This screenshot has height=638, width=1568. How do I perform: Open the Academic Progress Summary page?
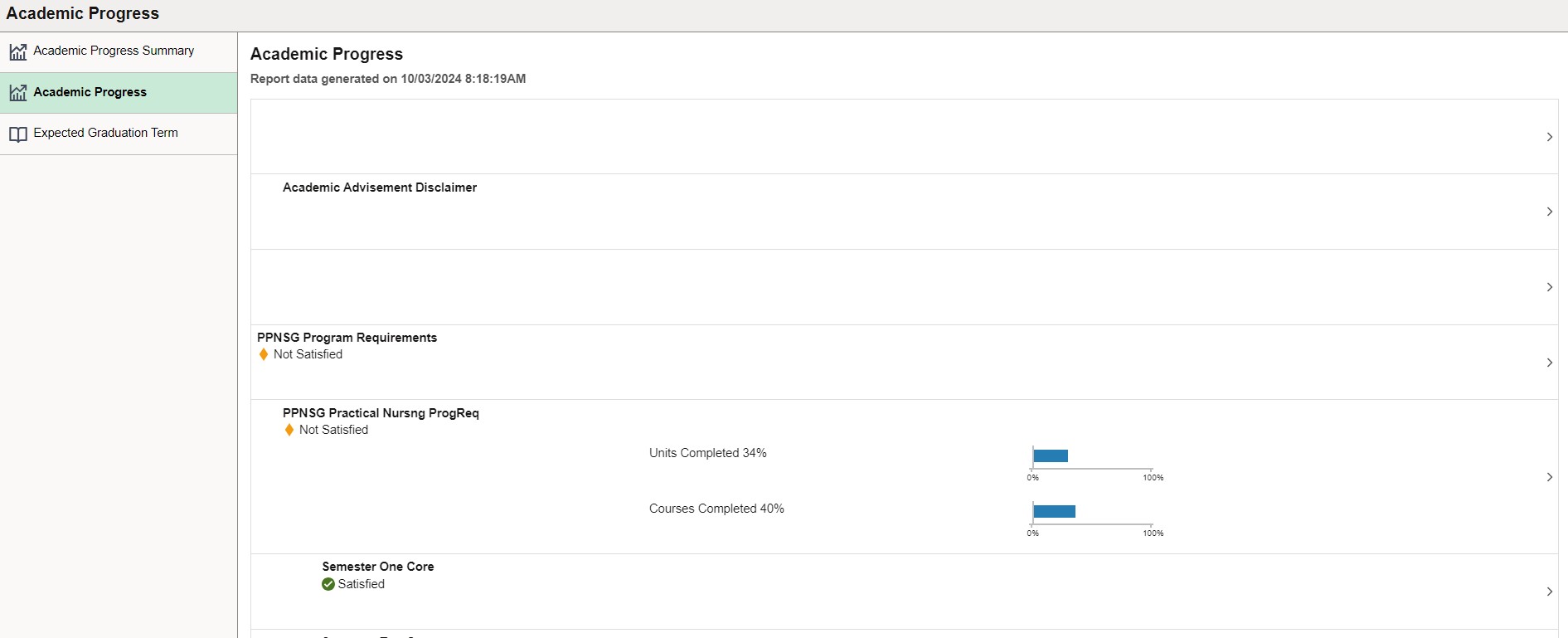click(114, 51)
